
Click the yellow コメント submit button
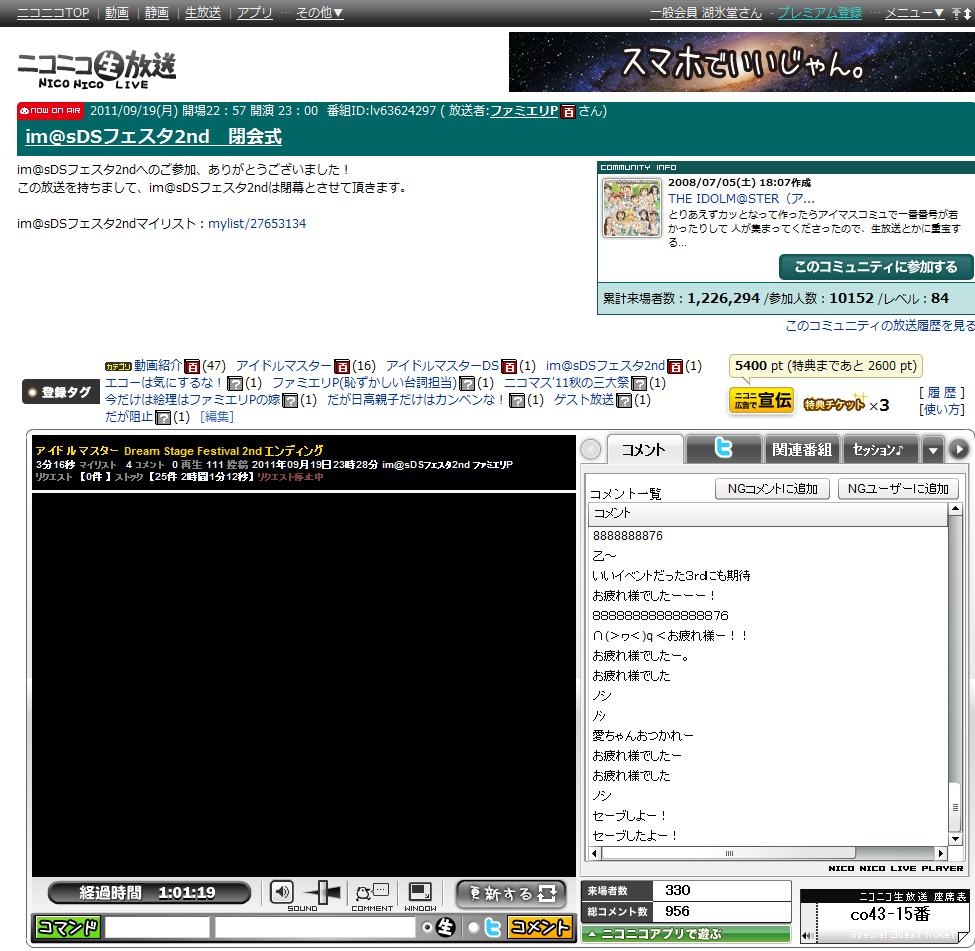540,927
